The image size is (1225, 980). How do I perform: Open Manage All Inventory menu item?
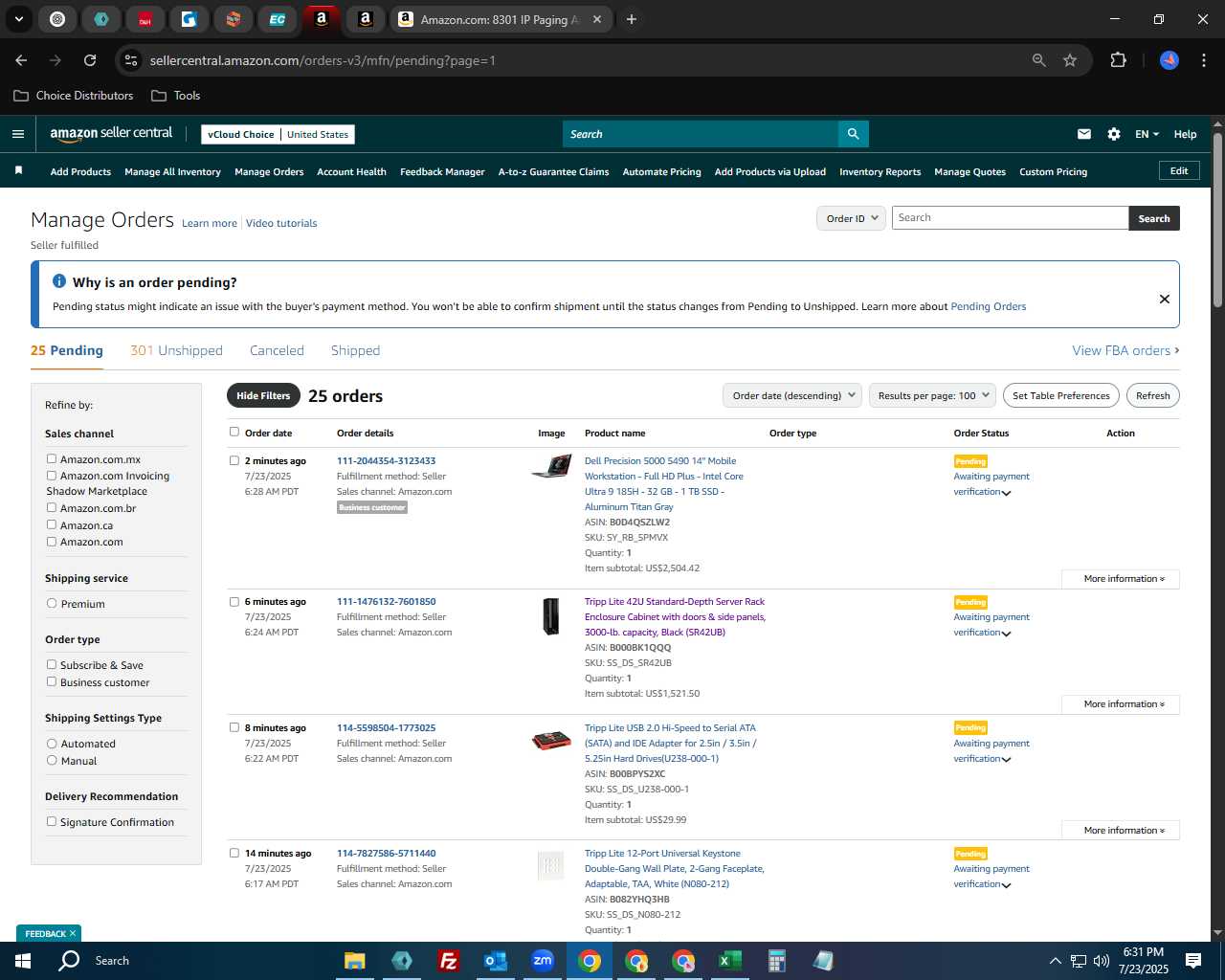[172, 172]
